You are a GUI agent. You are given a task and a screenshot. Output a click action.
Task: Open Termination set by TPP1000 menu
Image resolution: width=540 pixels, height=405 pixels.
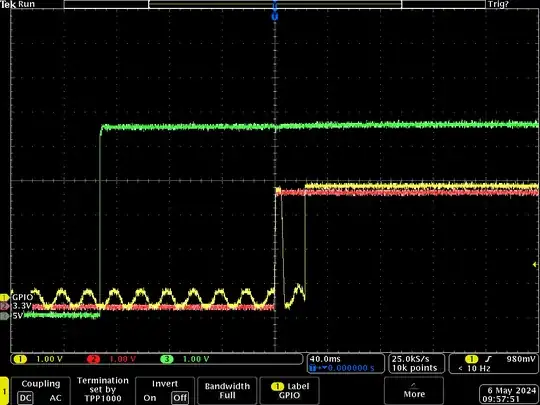click(103, 390)
